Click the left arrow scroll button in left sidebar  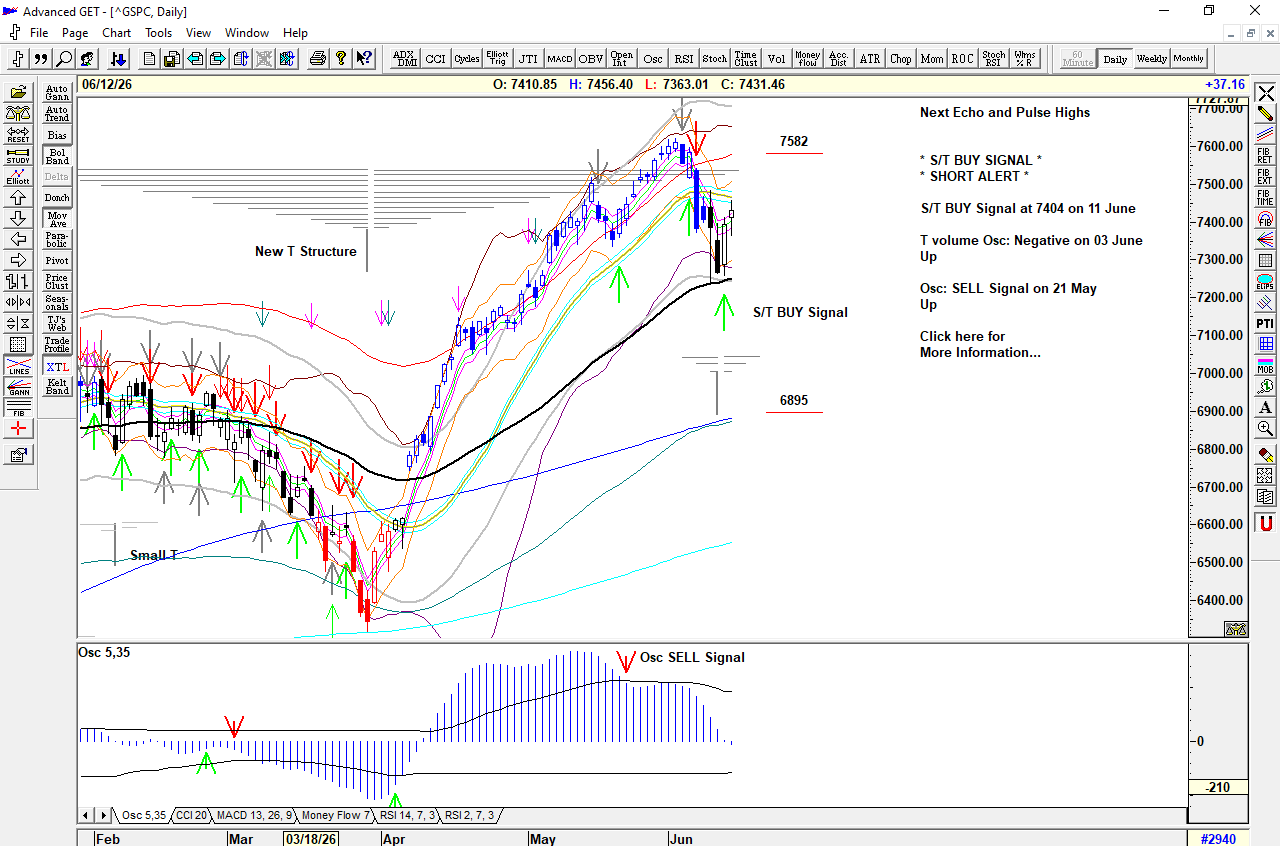click(x=18, y=240)
